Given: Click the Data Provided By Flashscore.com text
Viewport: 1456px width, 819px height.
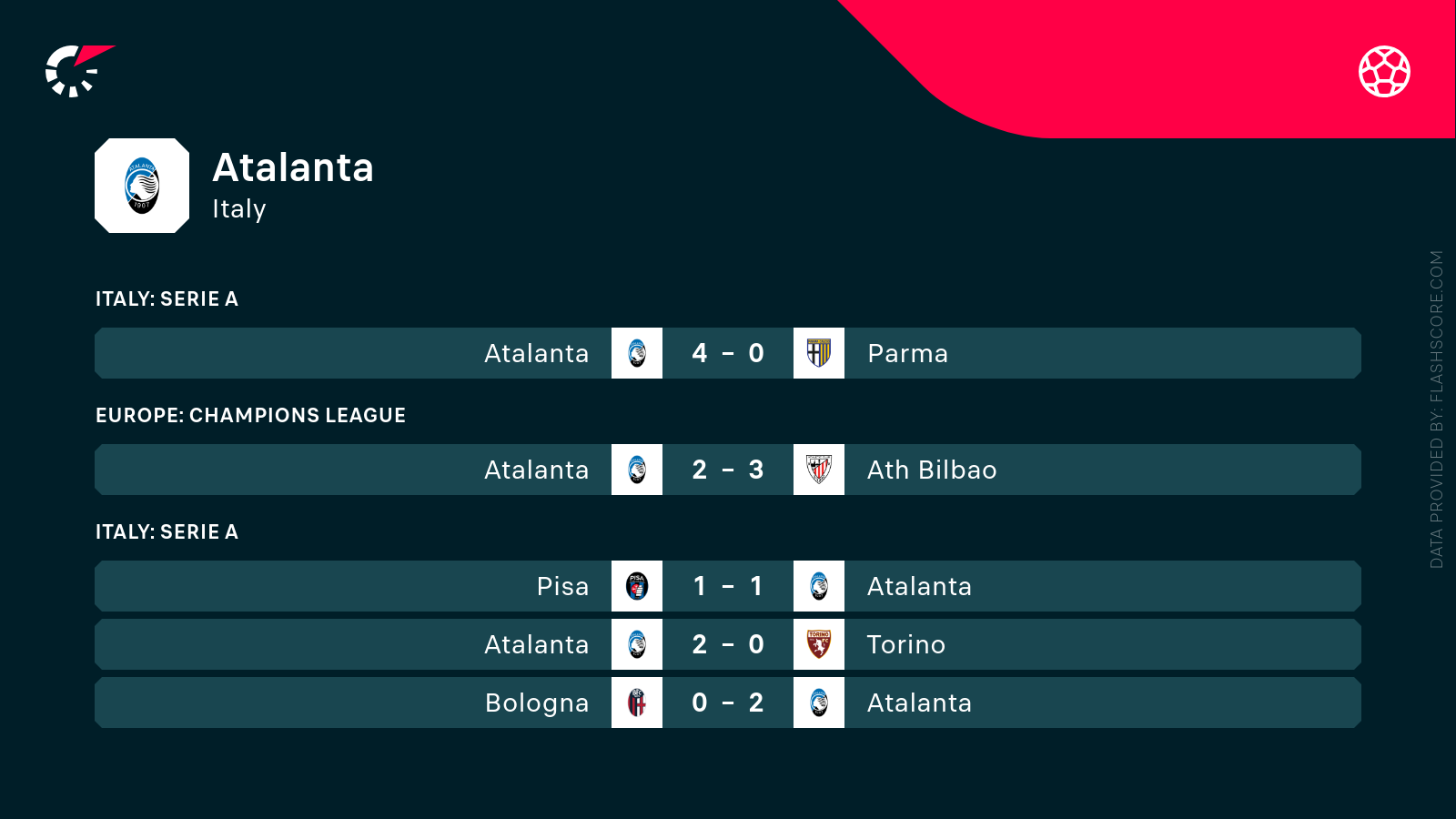Looking at the screenshot, I should coord(1436,409).
